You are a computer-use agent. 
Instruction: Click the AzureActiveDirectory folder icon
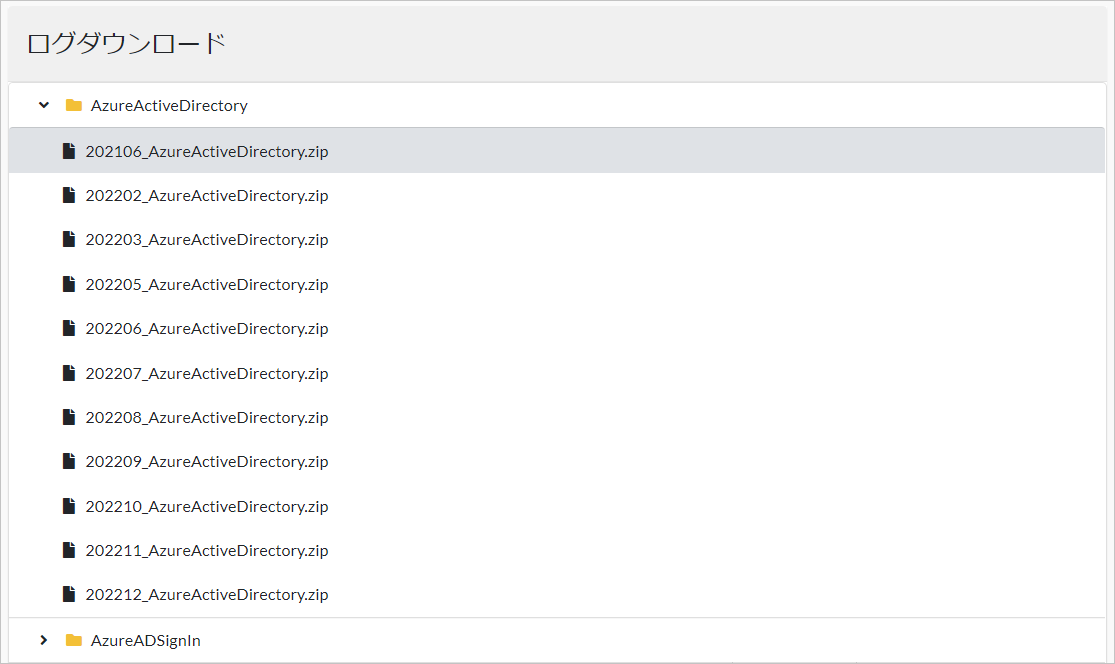click(74, 105)
